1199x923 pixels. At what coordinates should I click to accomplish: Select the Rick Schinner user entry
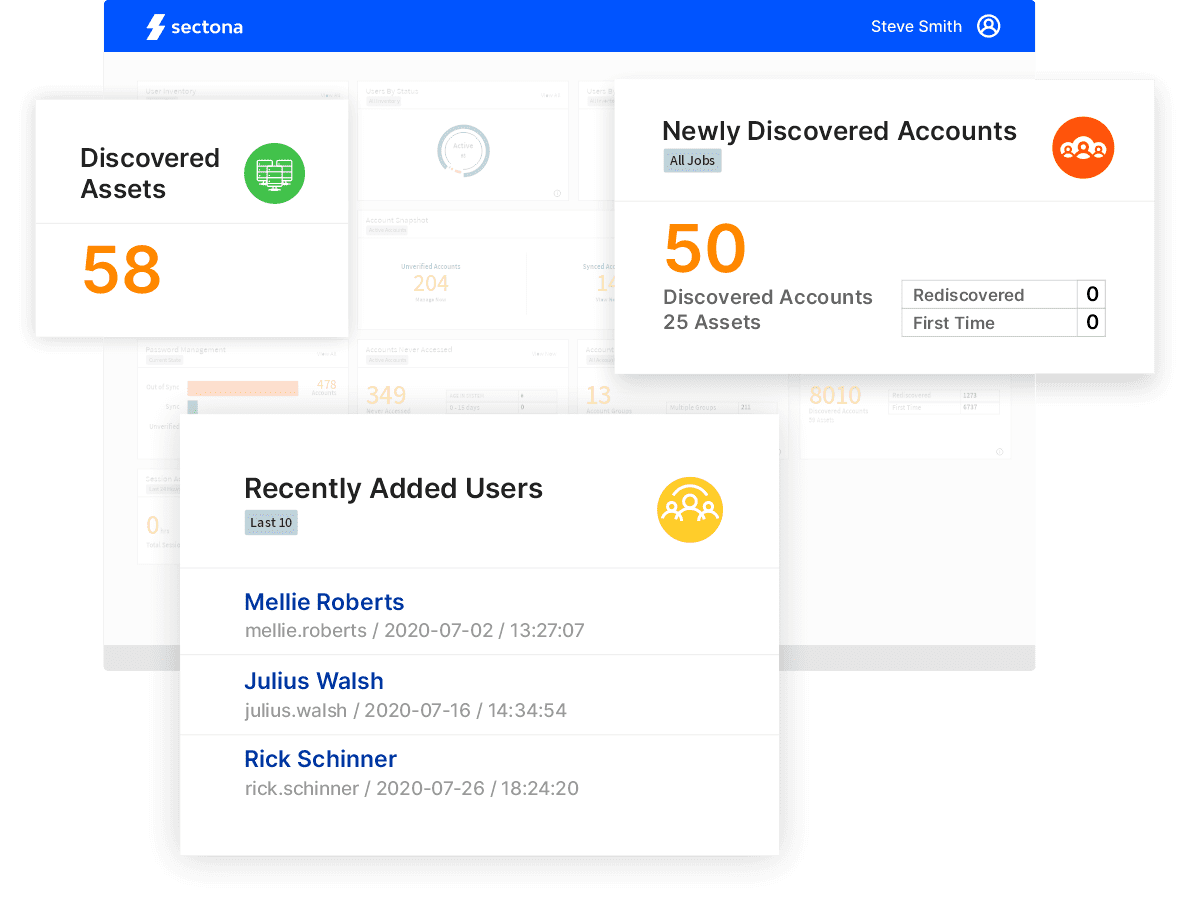coord(320,759)
